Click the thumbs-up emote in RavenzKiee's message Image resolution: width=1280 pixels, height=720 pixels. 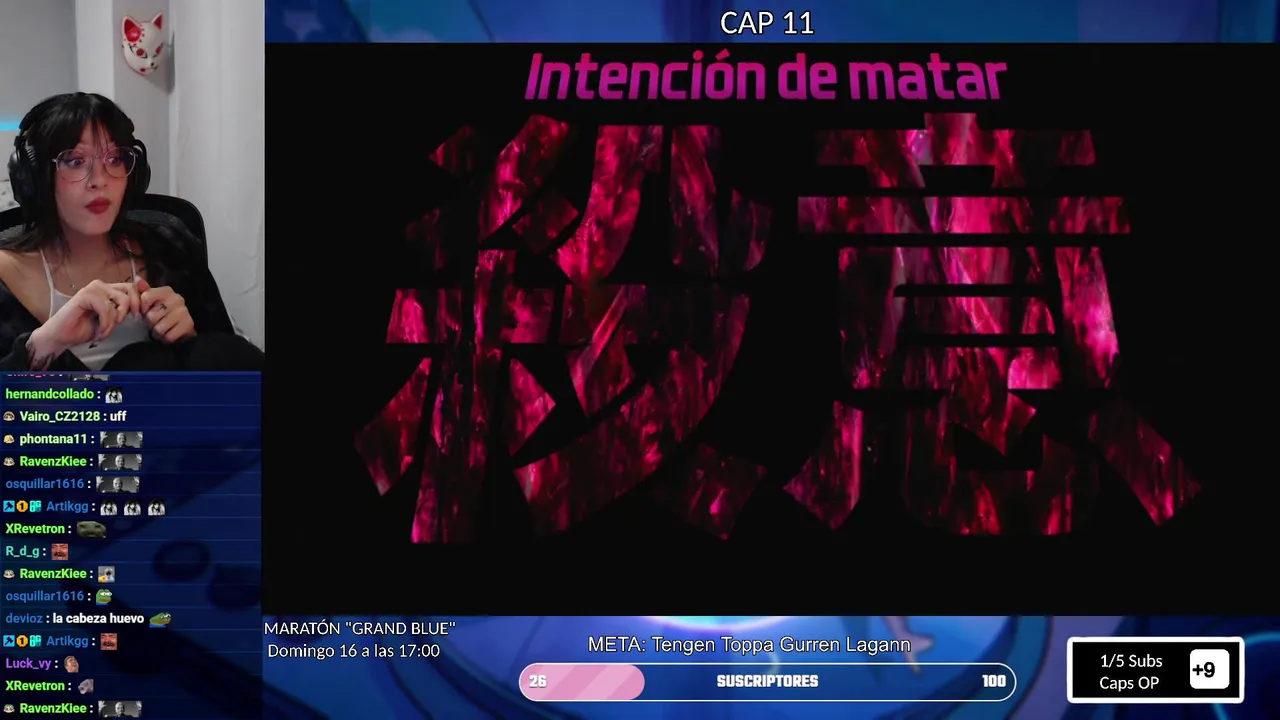pyautogui.click(x=106, y=574)
